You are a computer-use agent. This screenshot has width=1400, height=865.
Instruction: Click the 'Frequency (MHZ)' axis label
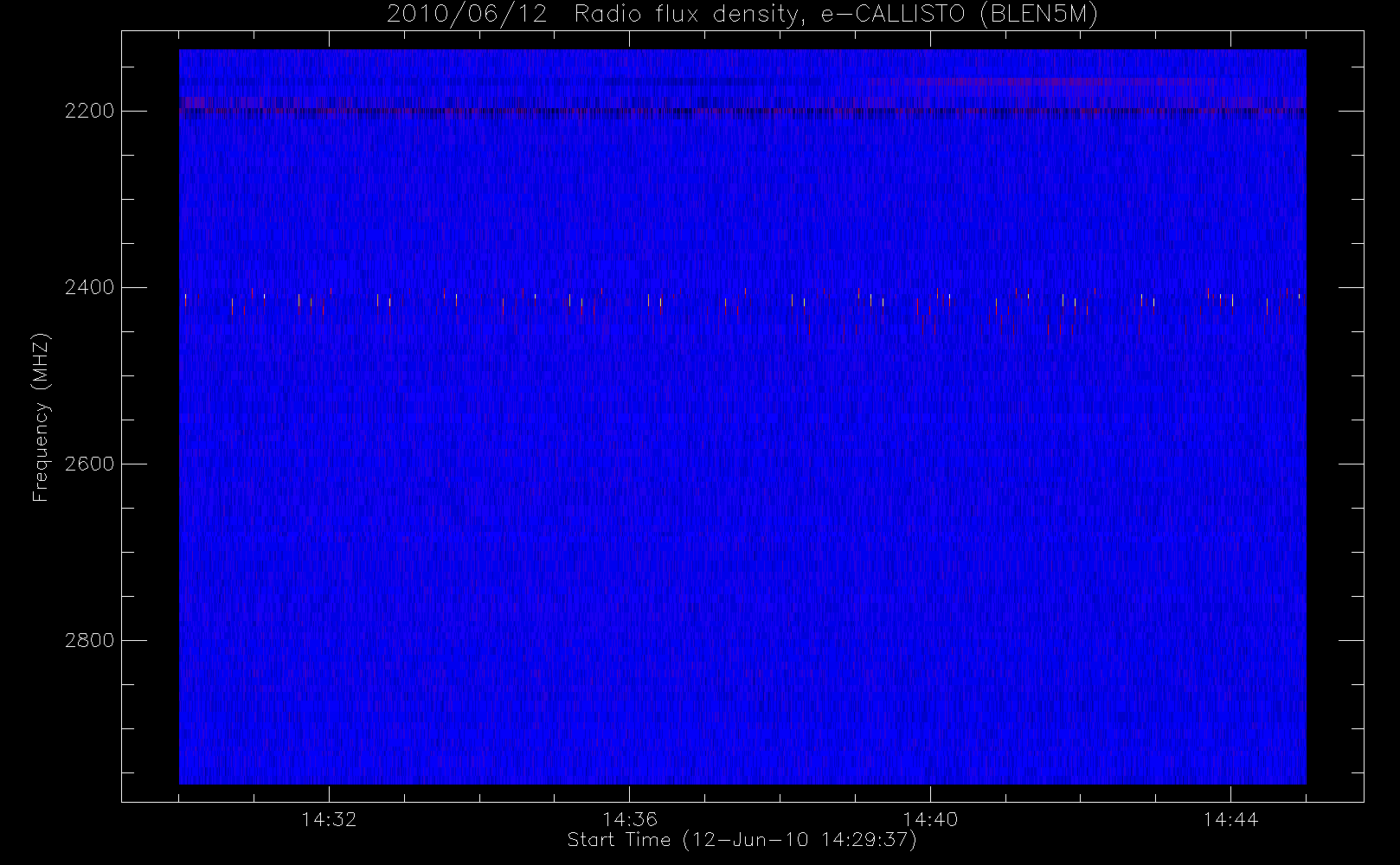(x=41, y=417)
